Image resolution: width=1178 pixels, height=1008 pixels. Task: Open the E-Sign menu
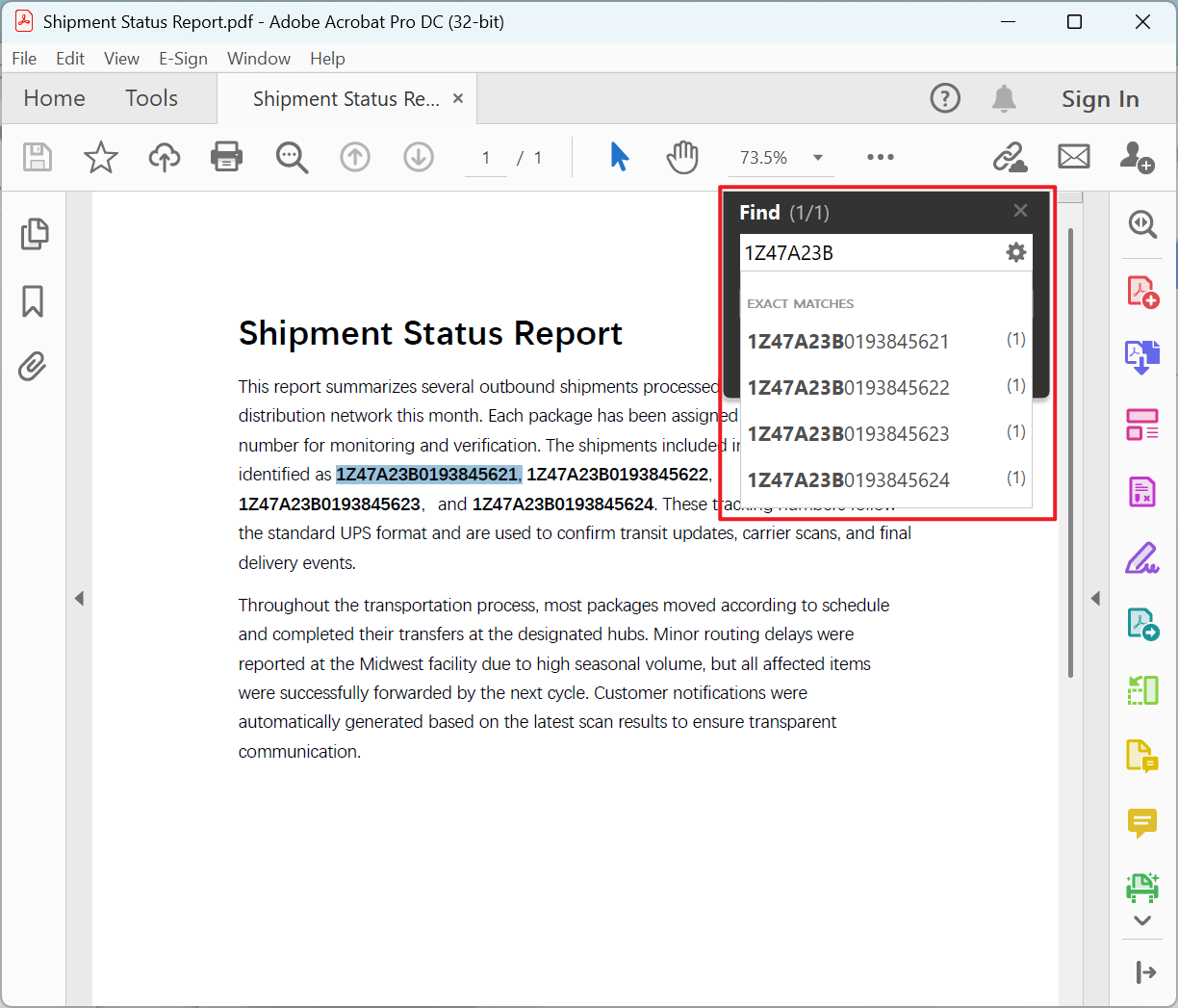183,59
